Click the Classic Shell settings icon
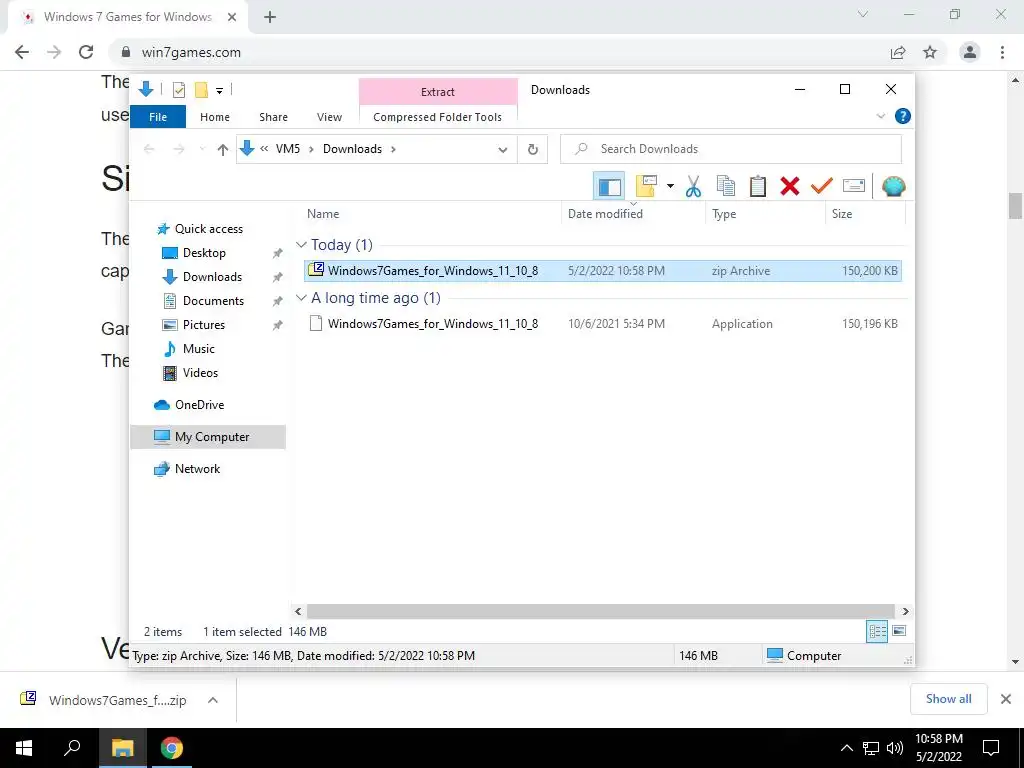This screenshot has height=768, width=1024. (x=893, y=187)
